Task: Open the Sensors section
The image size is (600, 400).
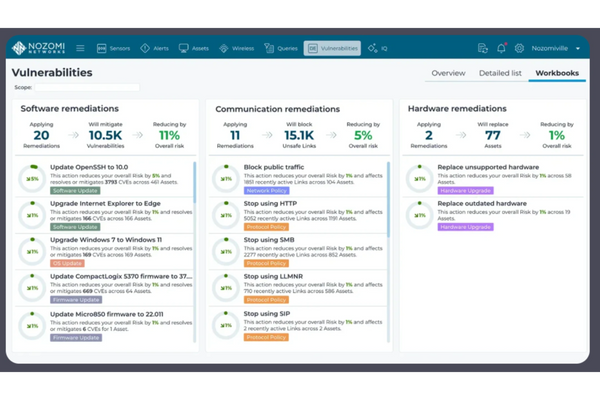Action: coord(113,48)
